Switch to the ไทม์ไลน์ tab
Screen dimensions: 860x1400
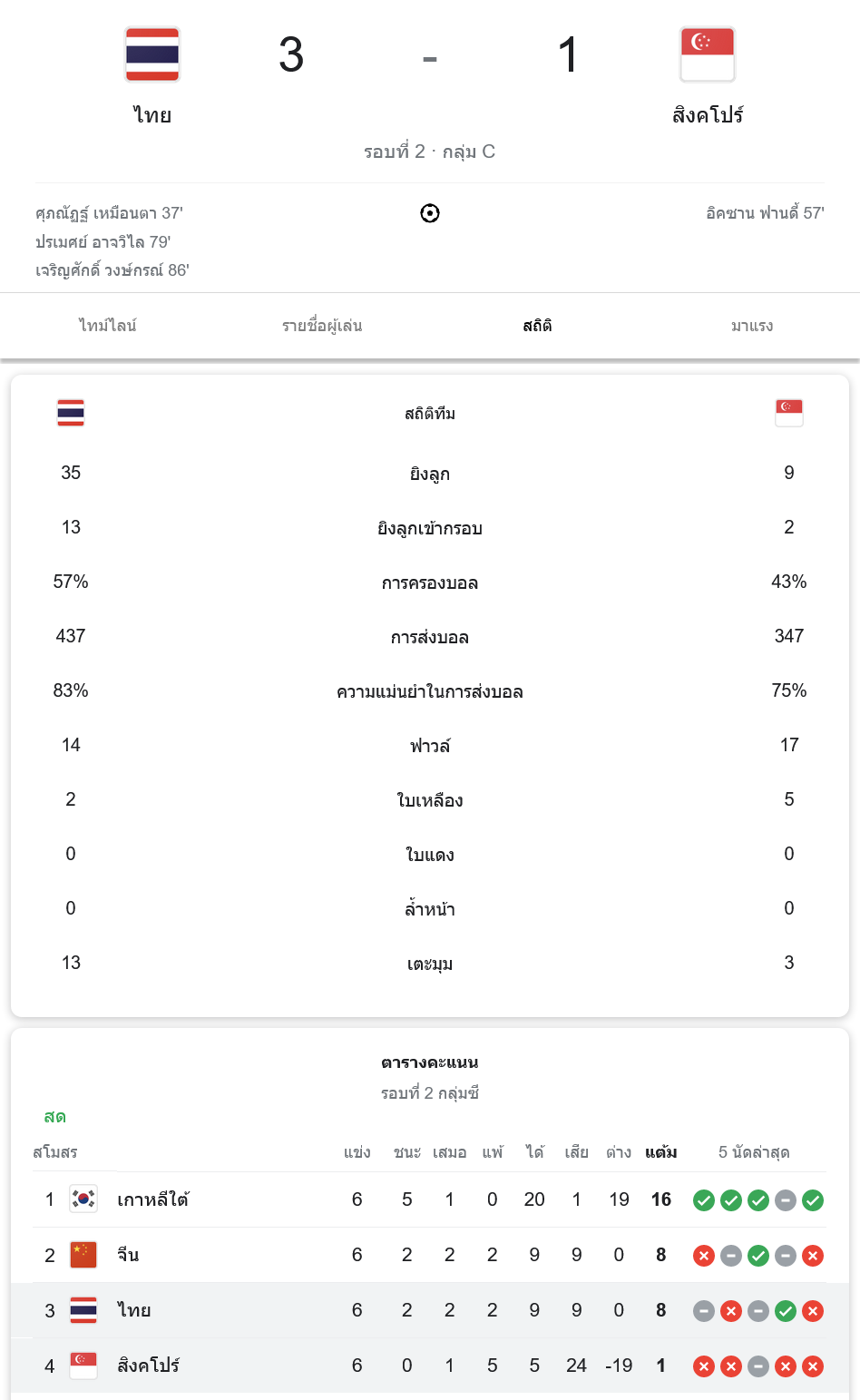coord(107,325)
